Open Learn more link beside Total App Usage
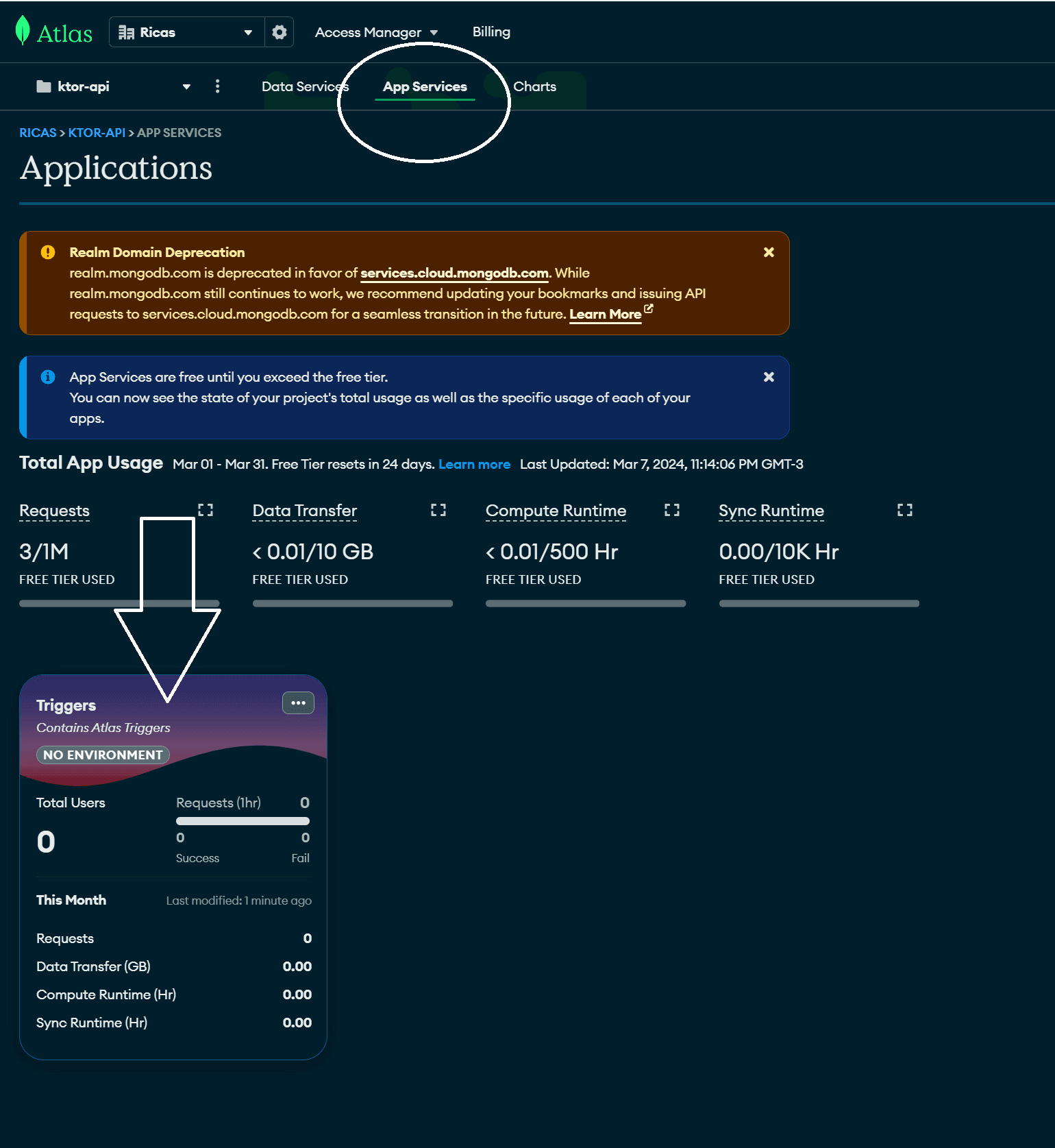Image resolution: width=1055 pixels, height=1148 pixels. point(474,464)
